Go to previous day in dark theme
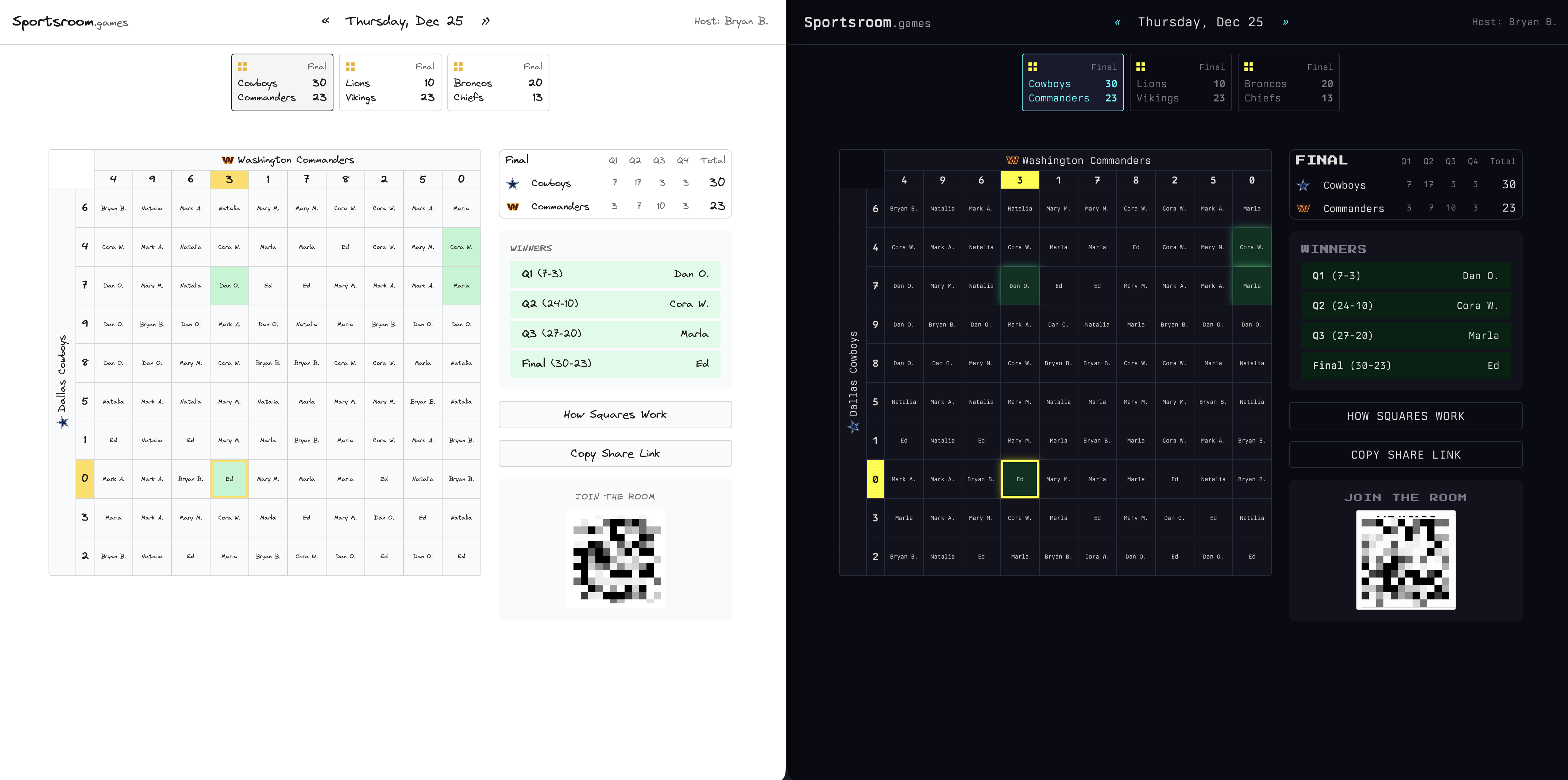The width and height of the screenshot is (1568, 780). point(1117,23)
